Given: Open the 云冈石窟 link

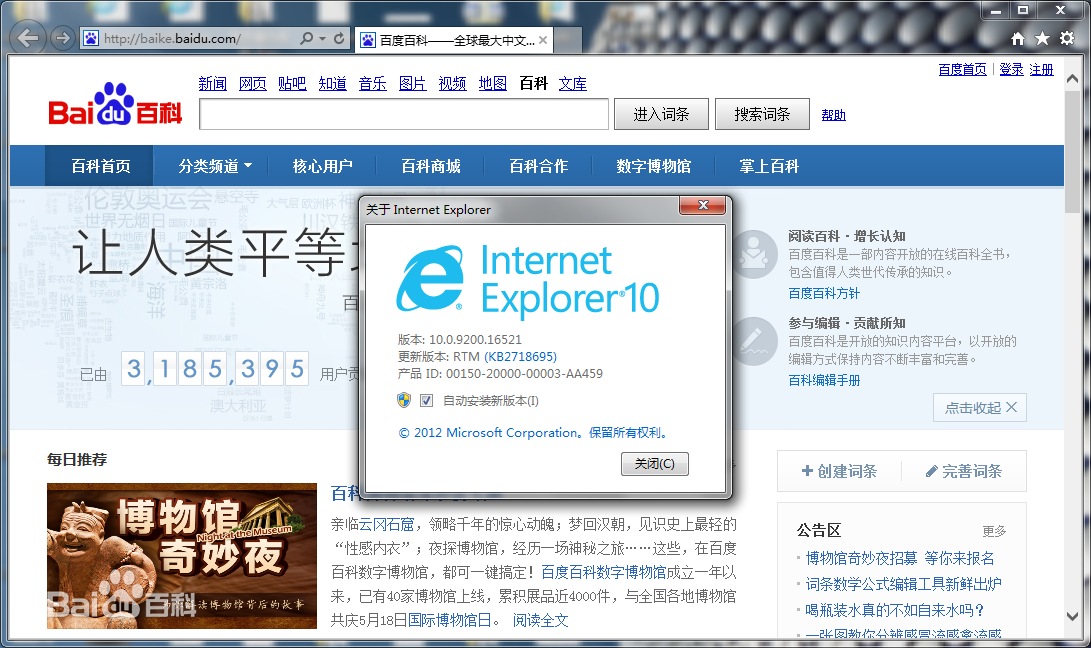Looking at the screenshot, I should 386,524.
